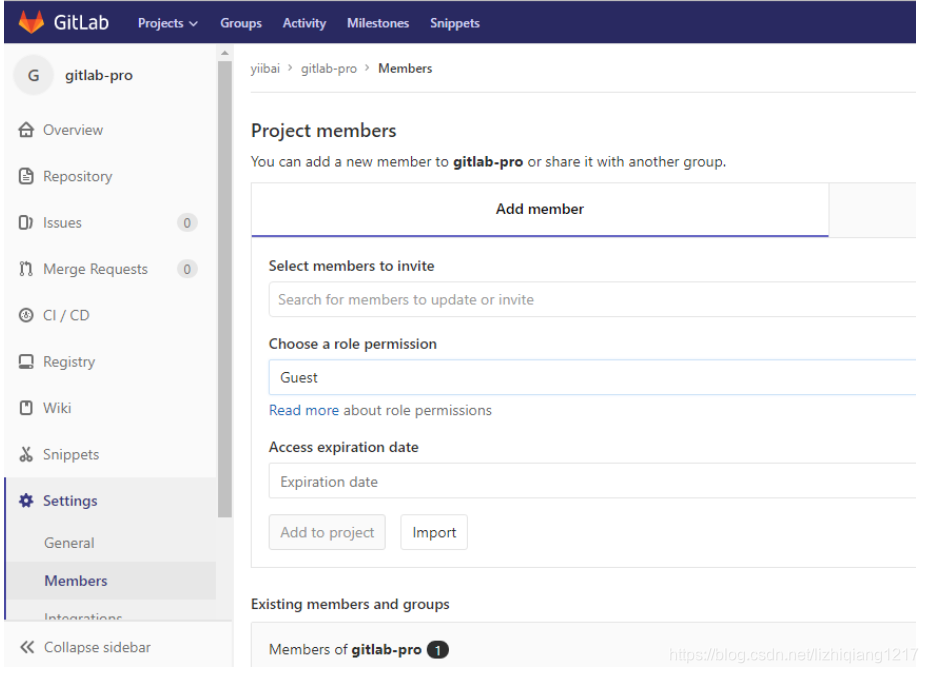Click the CI / CD gauge icon

[x=26, y=315]
